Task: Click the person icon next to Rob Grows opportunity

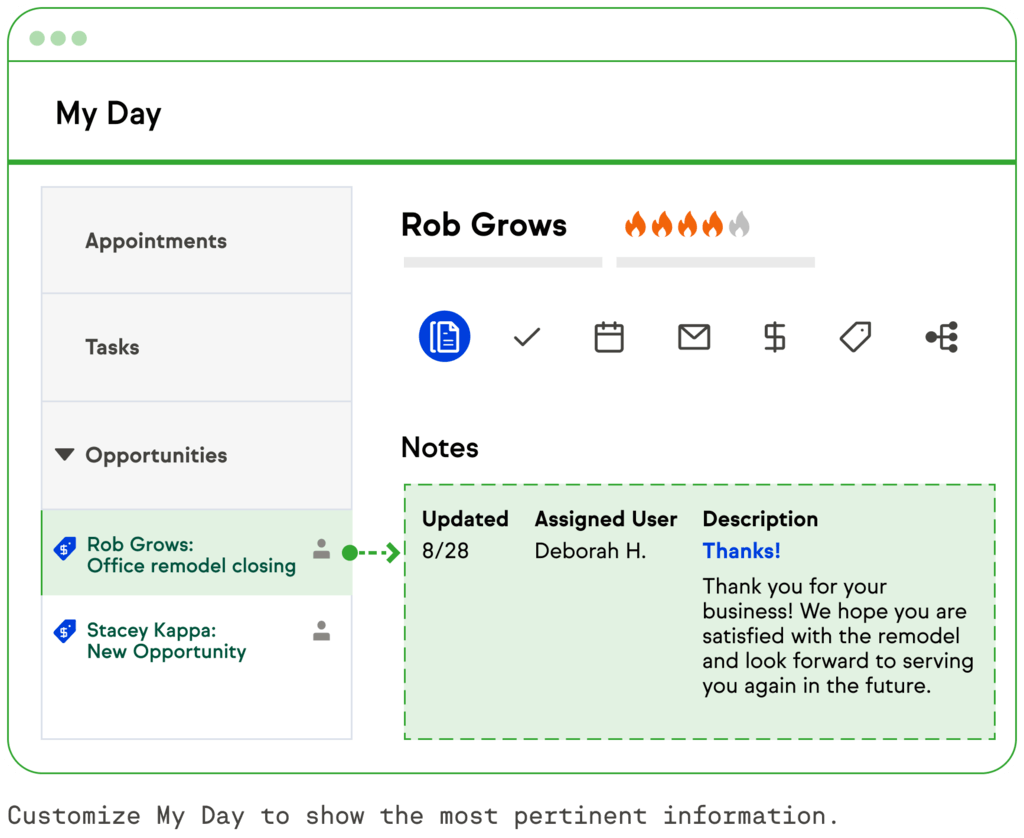Action: tap(321, 547)
